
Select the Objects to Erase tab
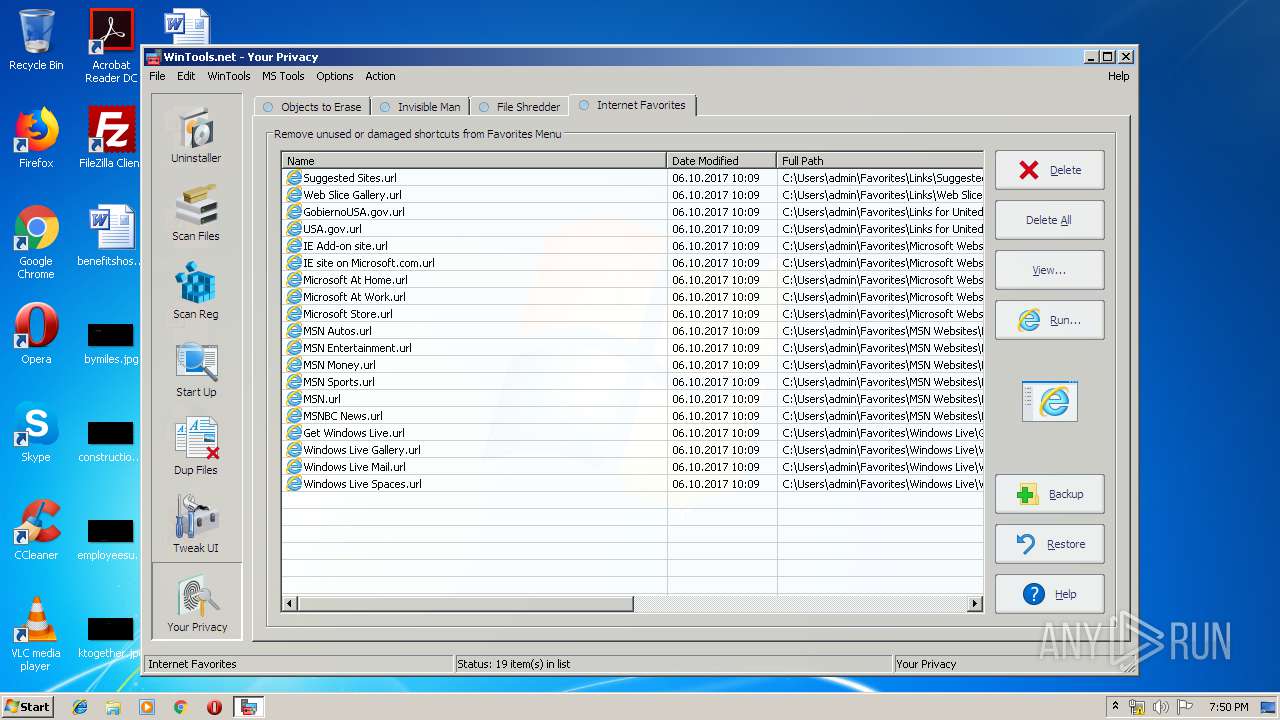312,107
